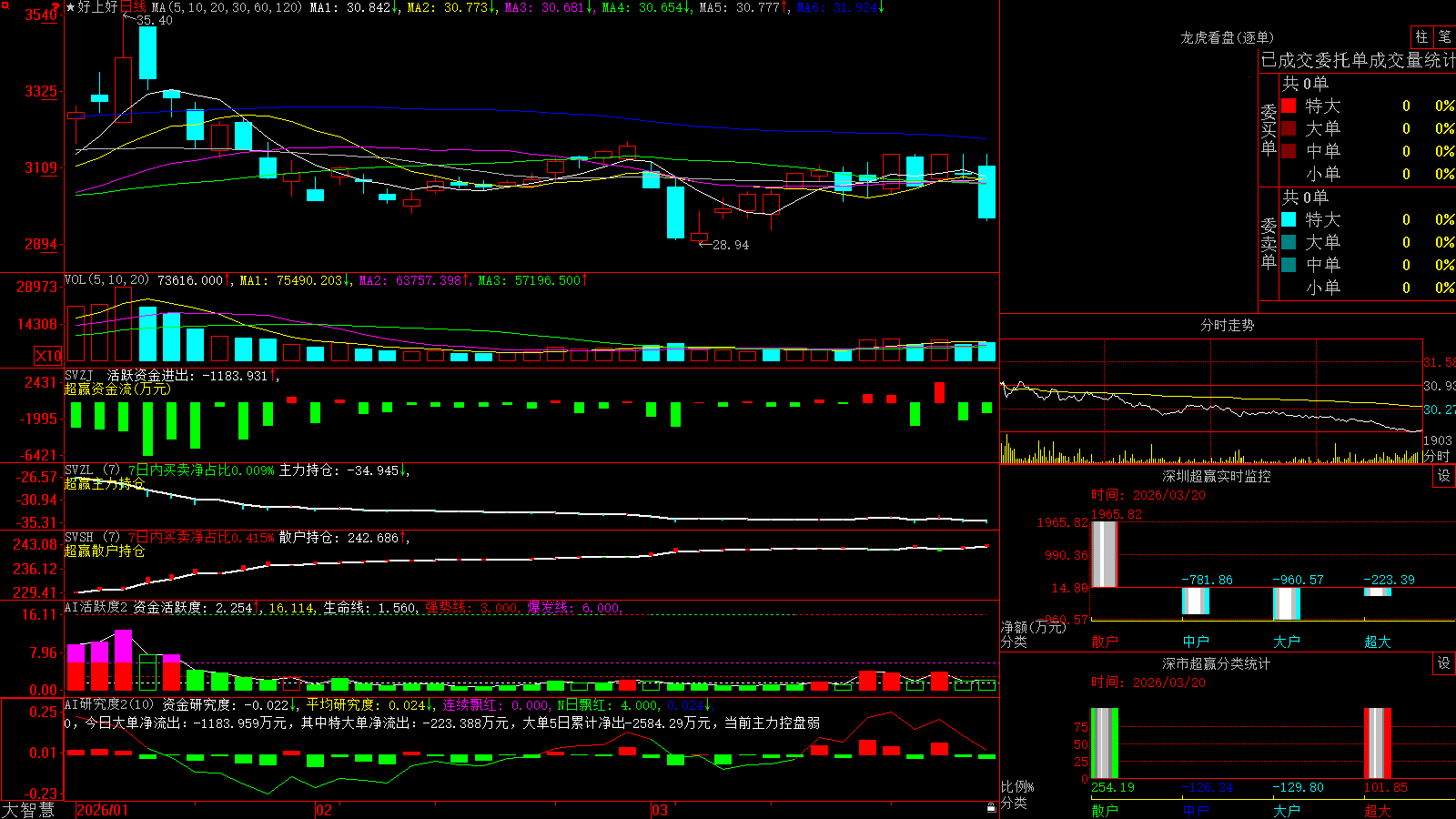Click the 超赢散户持仓 label

point(105,551)
